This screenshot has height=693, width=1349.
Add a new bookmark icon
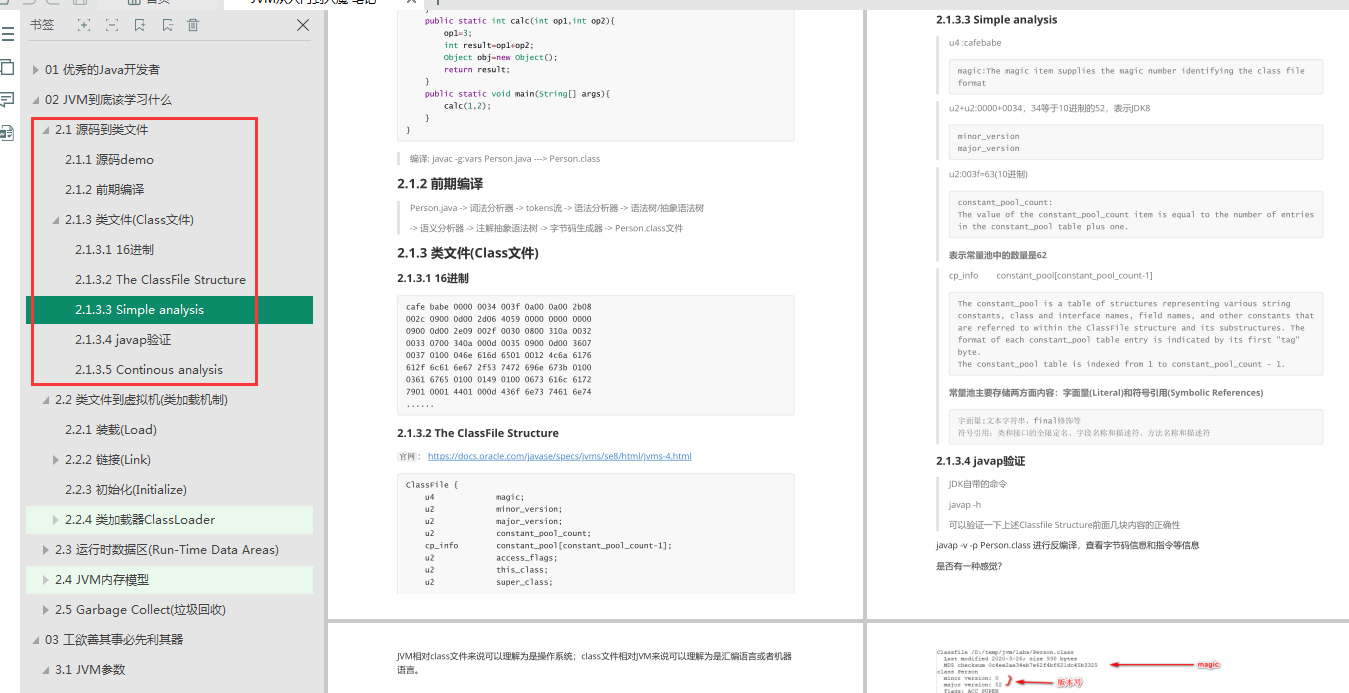[139, 25]
